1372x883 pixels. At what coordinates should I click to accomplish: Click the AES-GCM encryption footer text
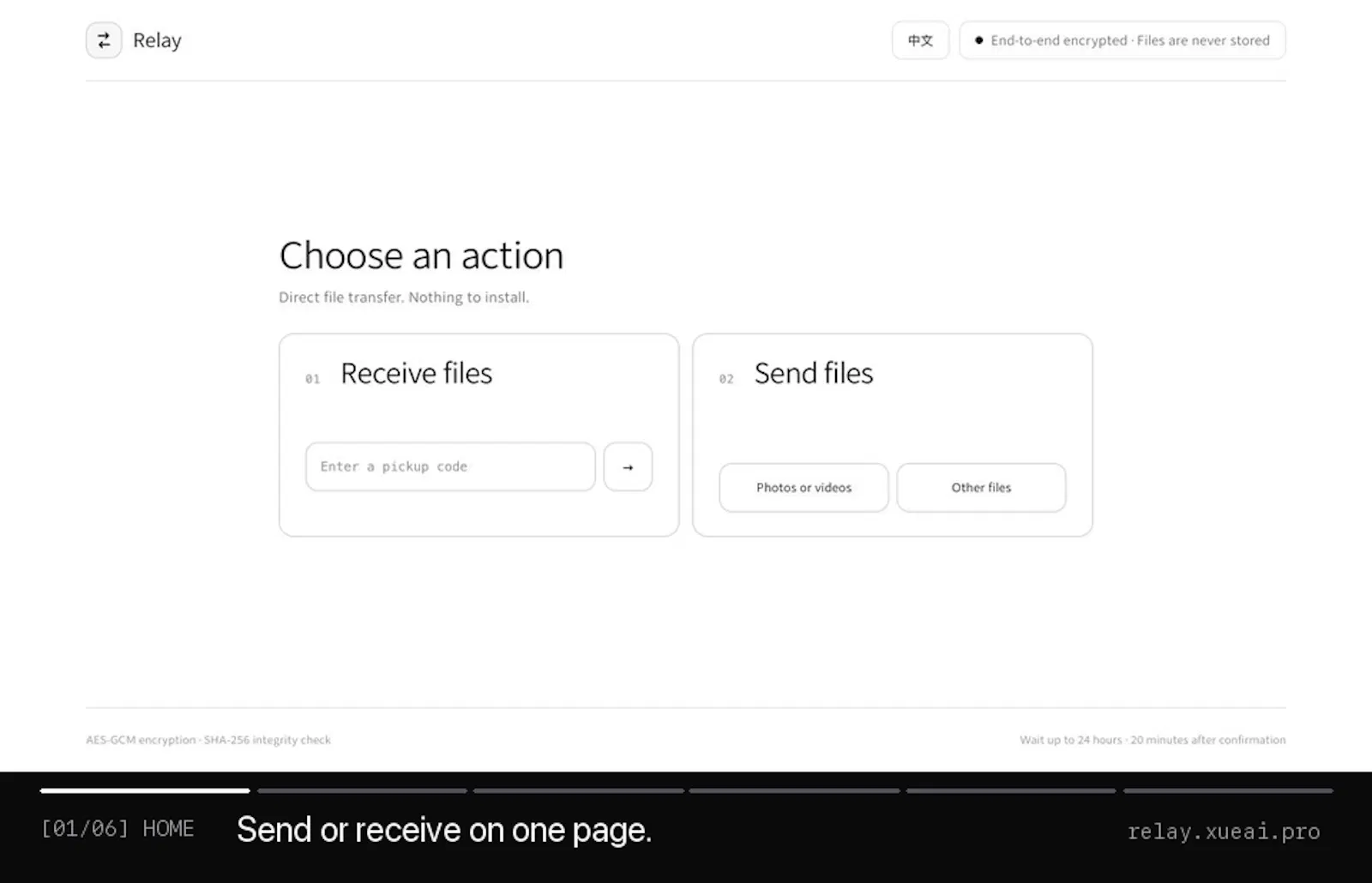(208, 740)
